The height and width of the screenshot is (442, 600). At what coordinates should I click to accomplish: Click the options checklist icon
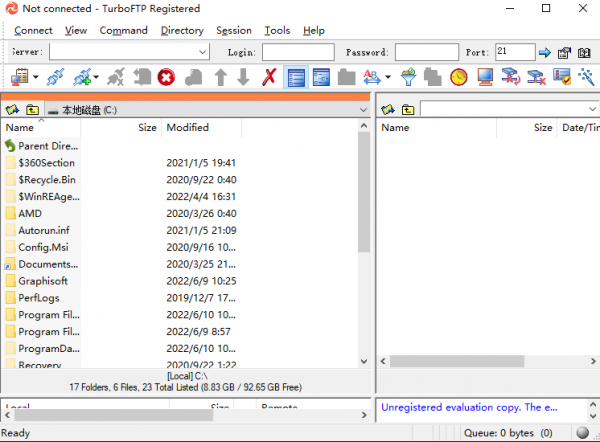point(562,77)
